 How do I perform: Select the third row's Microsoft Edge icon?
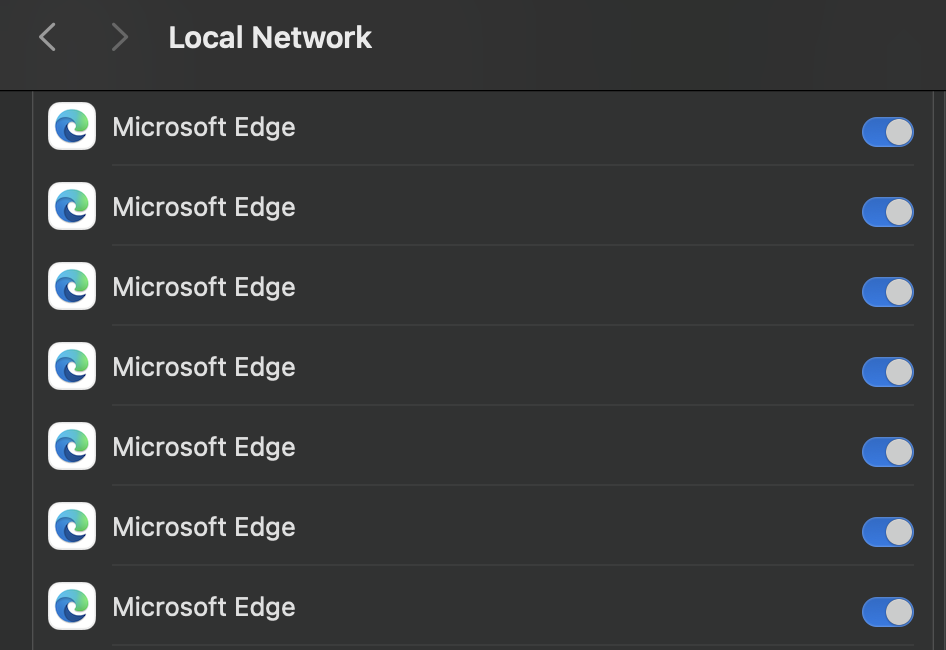pyautogui.click(x=72, y=287)
